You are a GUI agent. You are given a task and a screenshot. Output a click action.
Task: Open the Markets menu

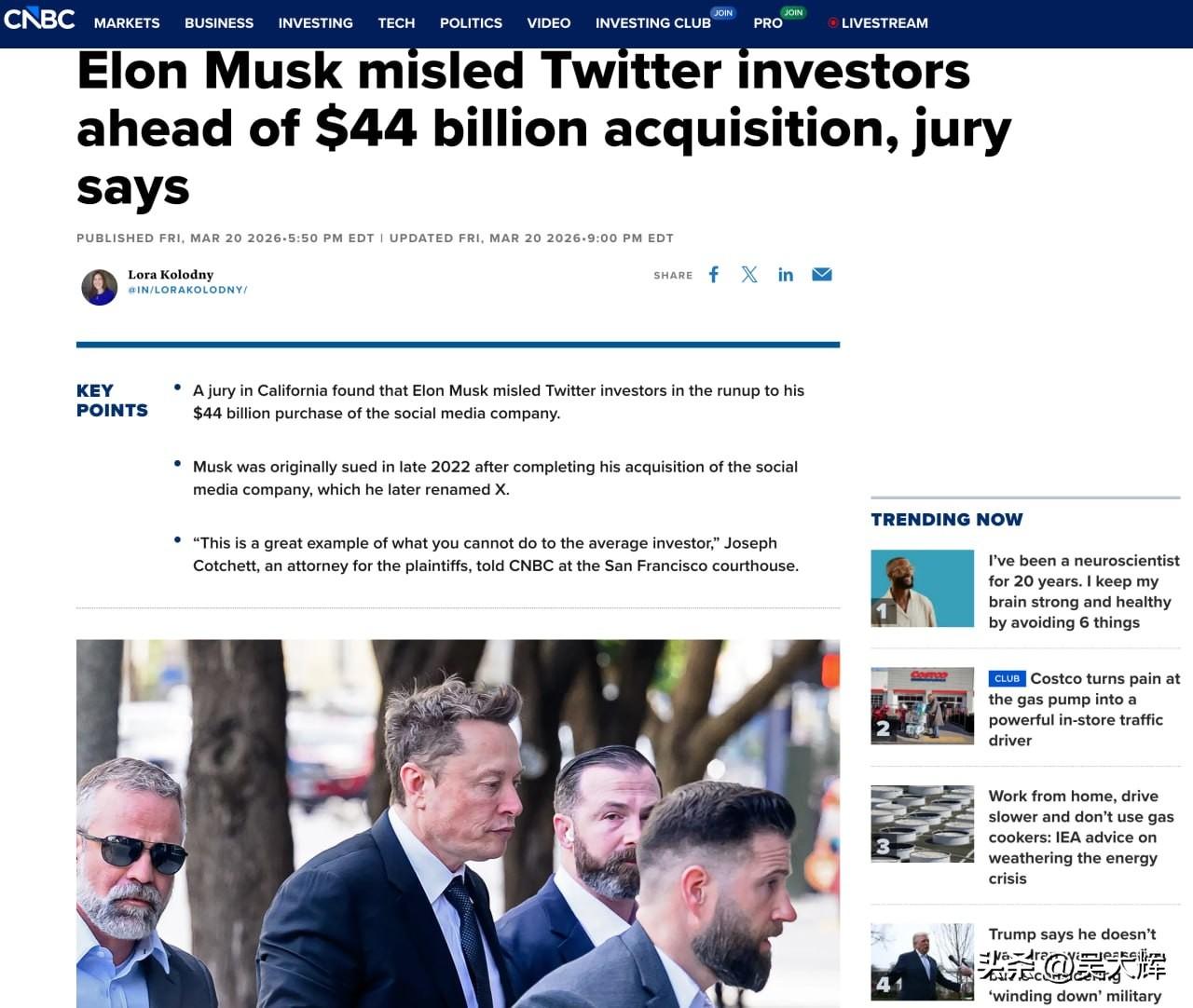pyautogui.click(x=127, y=23)
